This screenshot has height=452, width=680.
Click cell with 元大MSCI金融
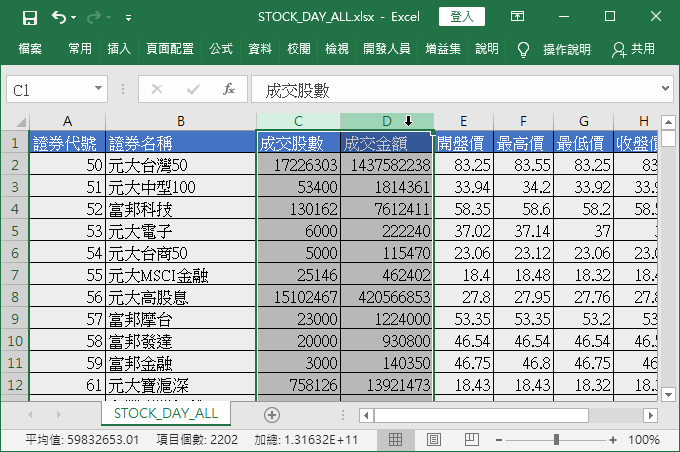181,275
